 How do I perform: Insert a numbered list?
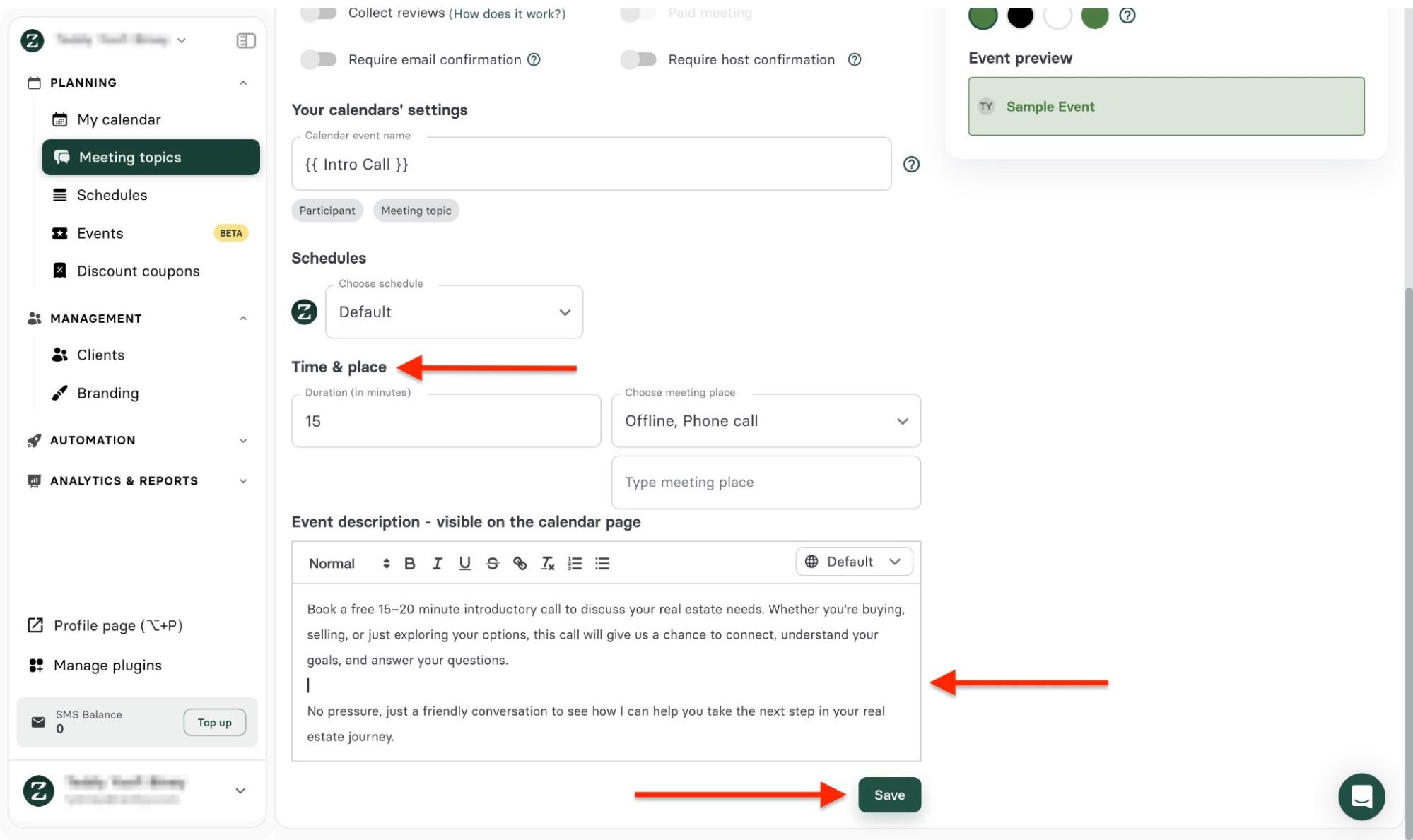[575, 563]
